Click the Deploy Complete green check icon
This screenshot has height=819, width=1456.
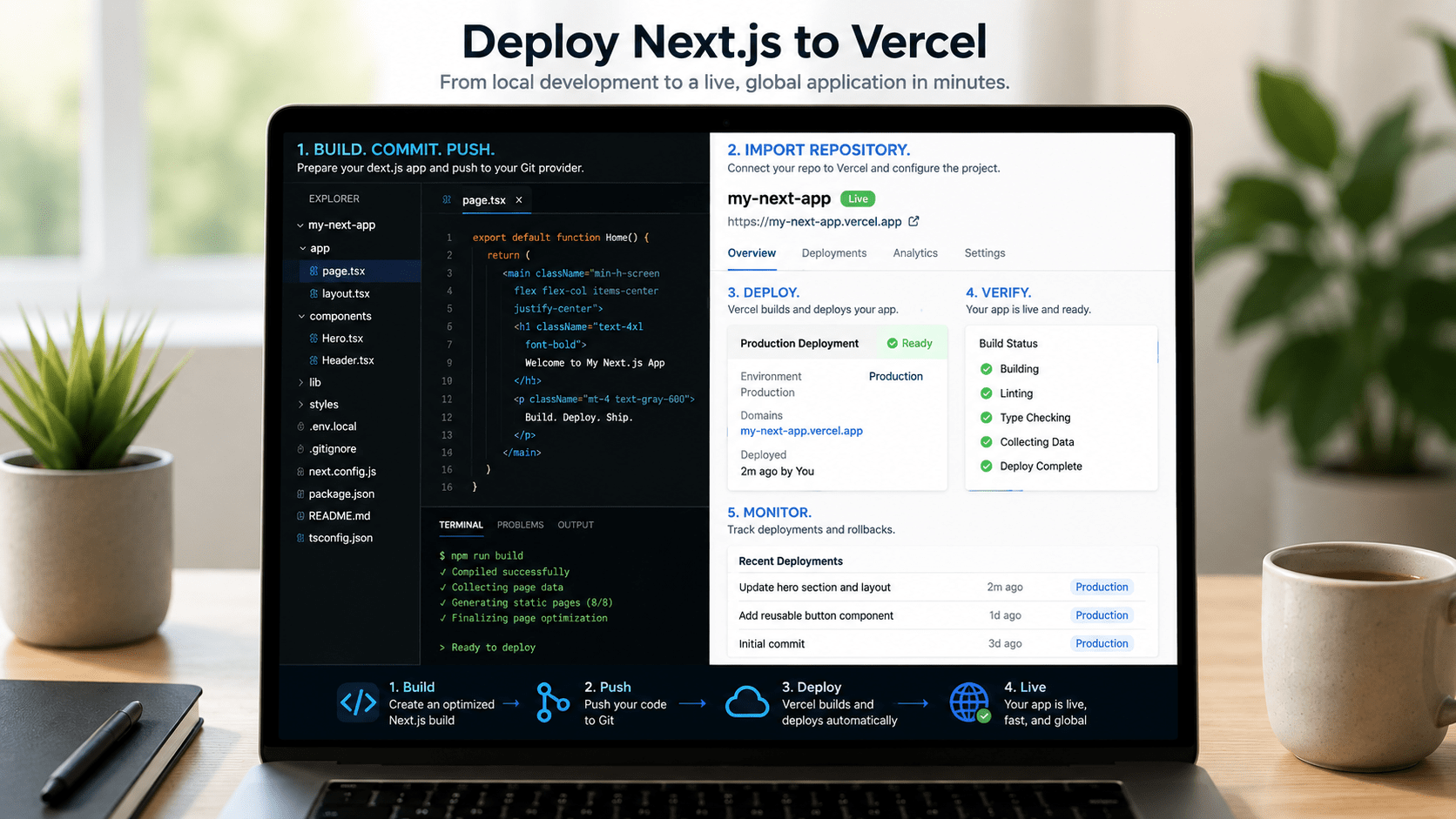click(987, 467)
